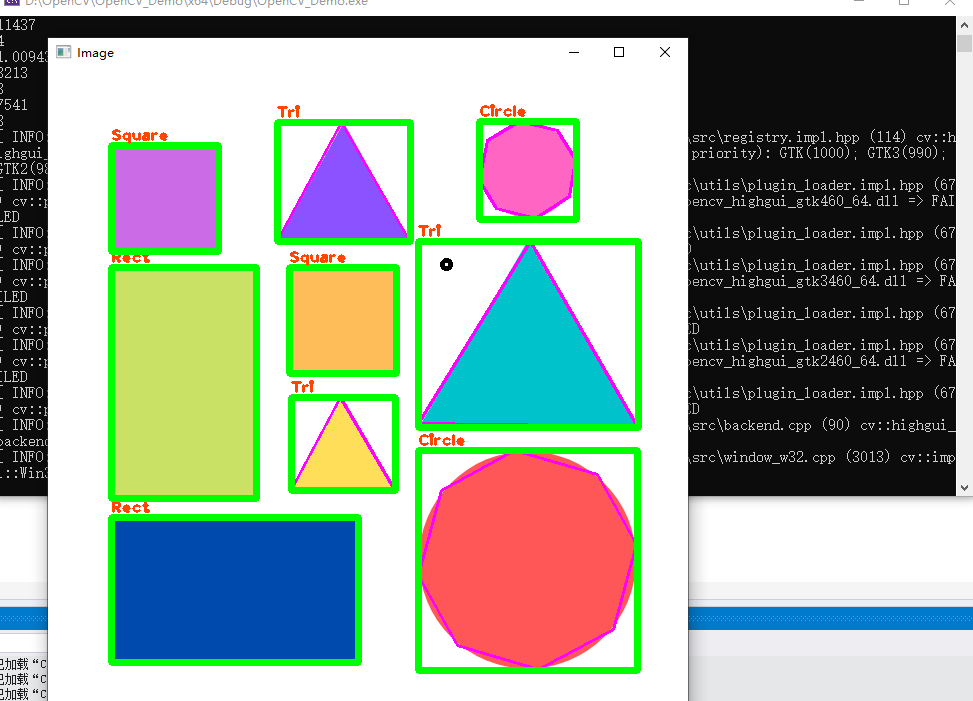Click the dark blue rectangle shape
This screenshot has height=701, width=973.
click(x=235, y=589)
